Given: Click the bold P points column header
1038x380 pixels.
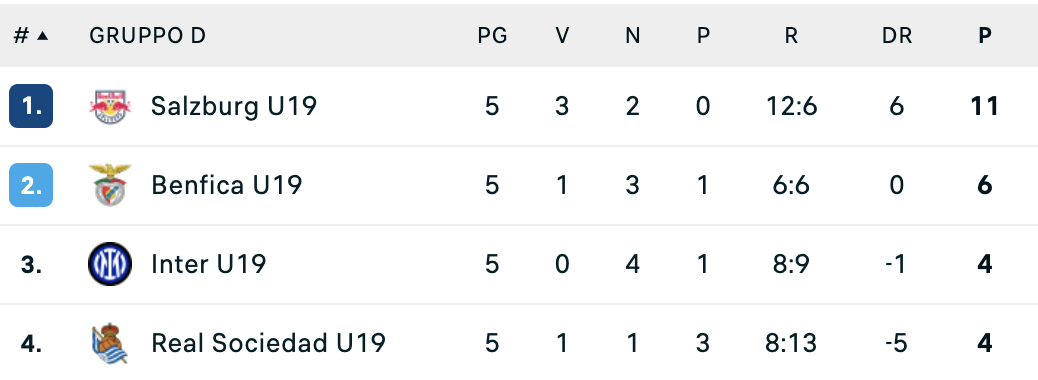Looking at the screenshot, I should 985,36.
